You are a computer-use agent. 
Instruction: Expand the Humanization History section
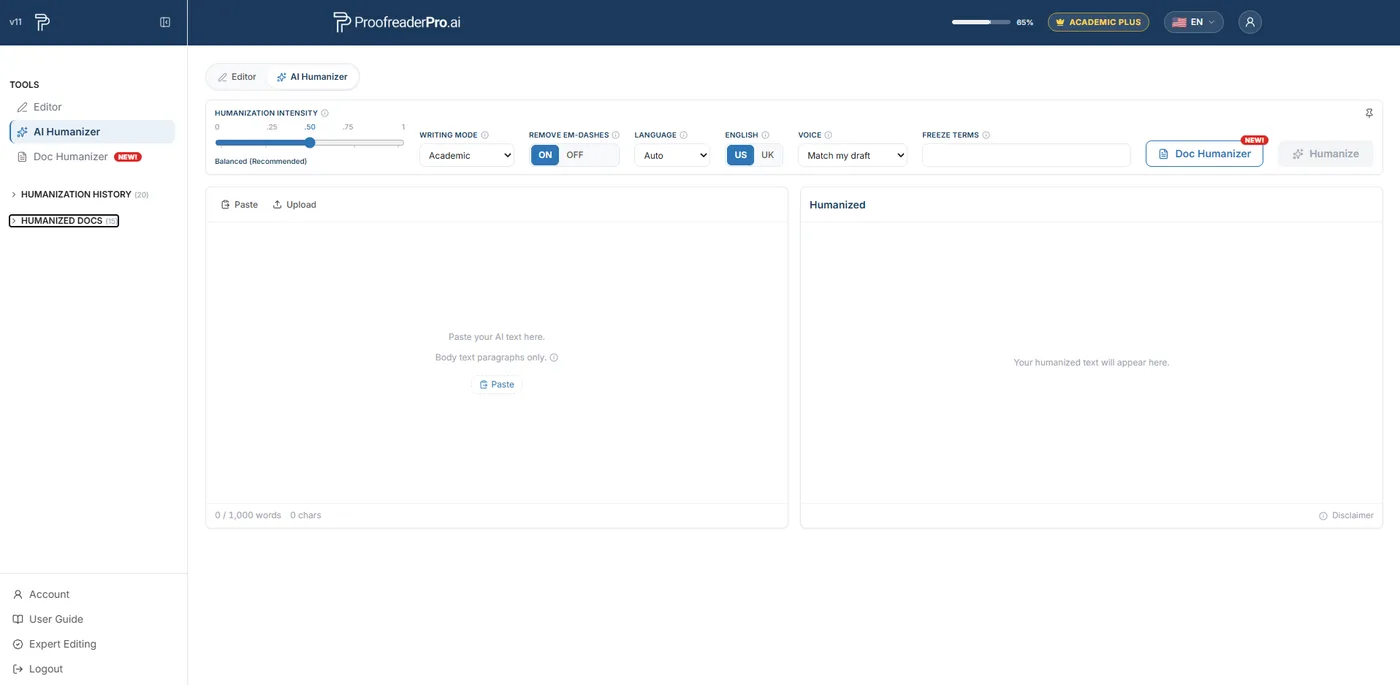click(x=79, y=194)
